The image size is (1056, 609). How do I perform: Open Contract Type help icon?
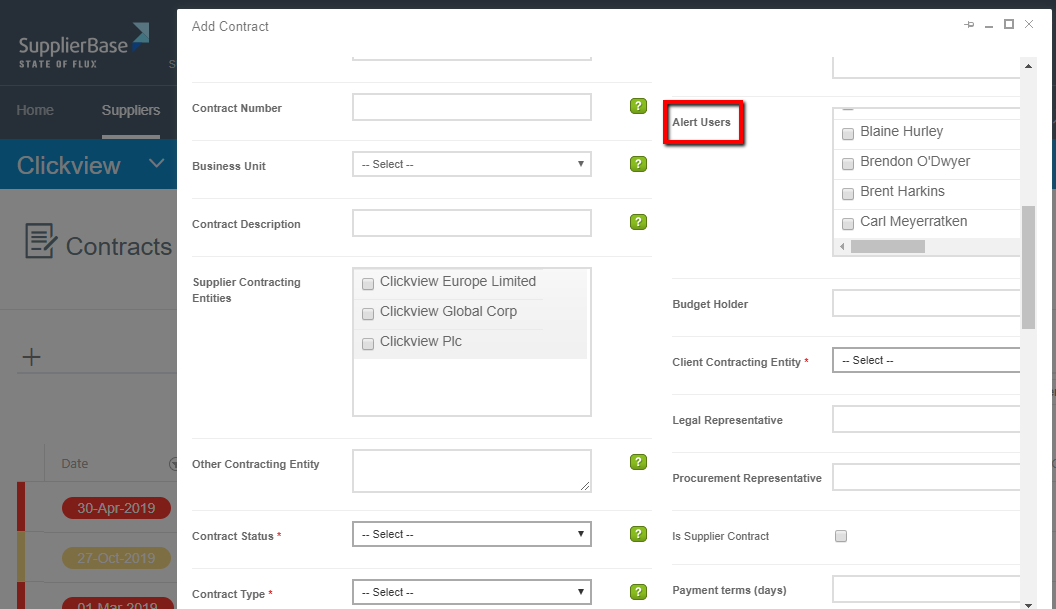click(x=638, y=592)
